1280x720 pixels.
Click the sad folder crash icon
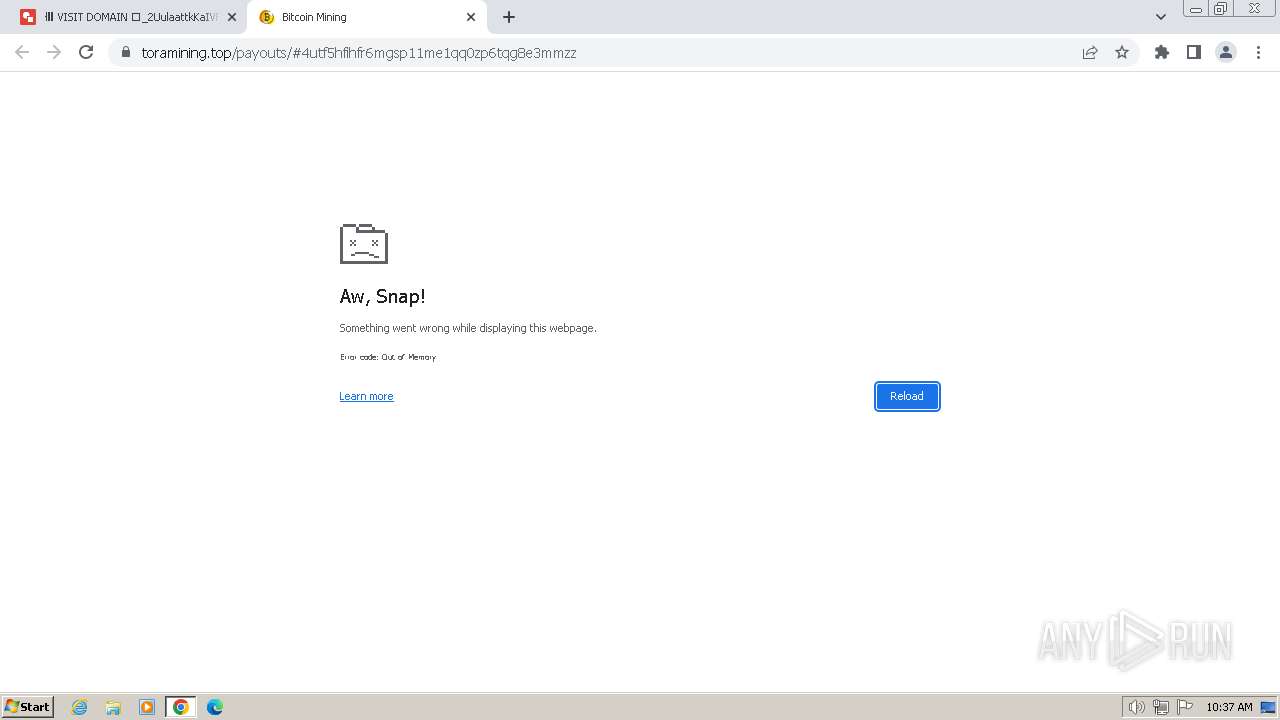coord(364,244)
